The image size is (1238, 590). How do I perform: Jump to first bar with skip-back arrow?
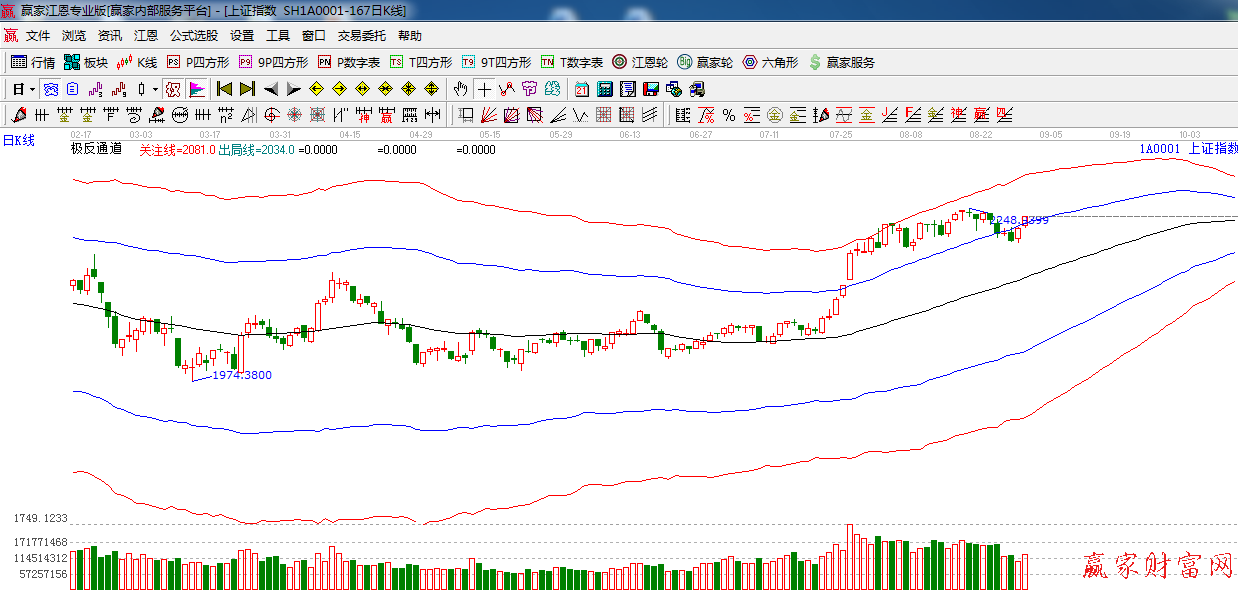[224, 89]
